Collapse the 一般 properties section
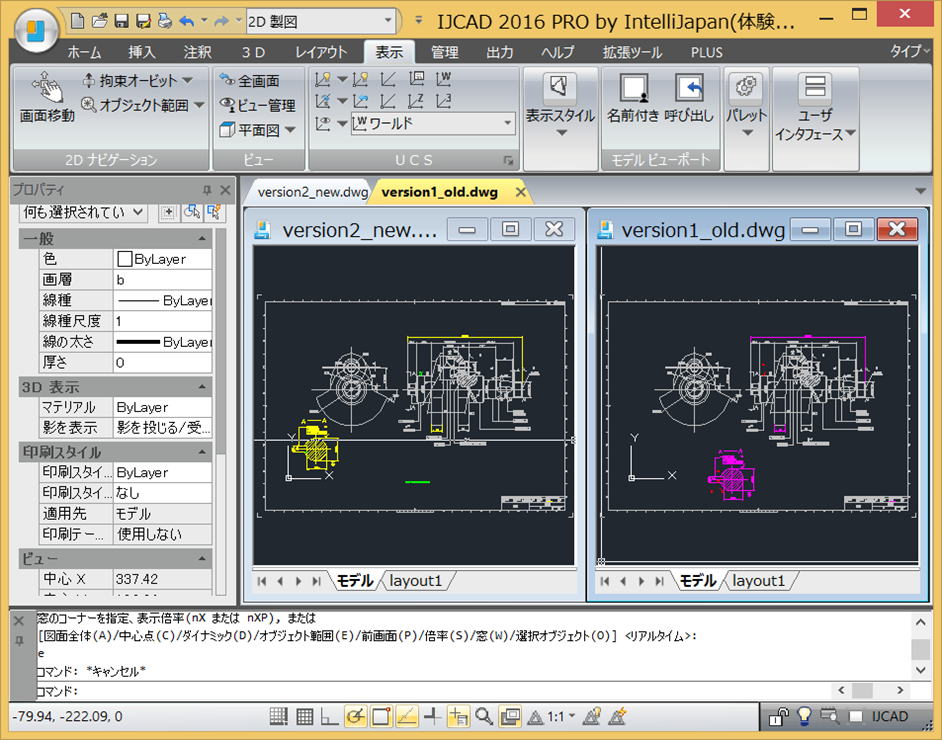942x740 pixels. click(x=202, y=239)
